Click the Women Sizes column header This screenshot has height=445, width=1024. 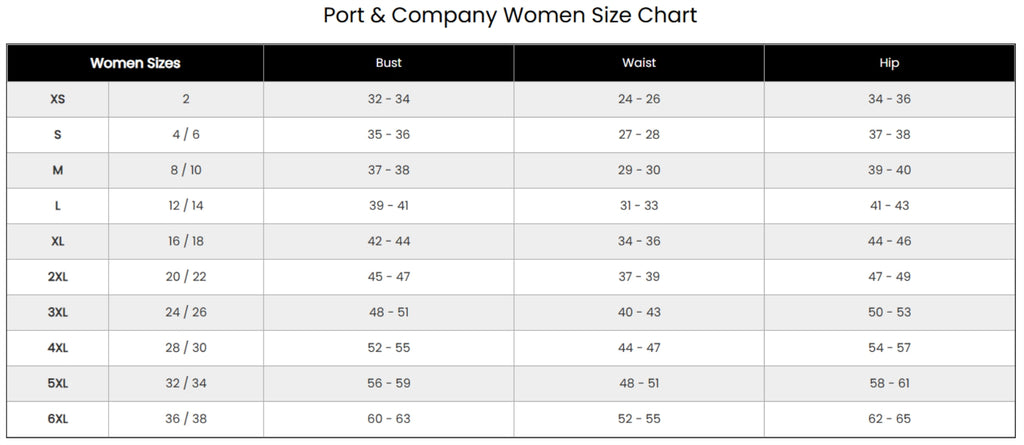135,63
